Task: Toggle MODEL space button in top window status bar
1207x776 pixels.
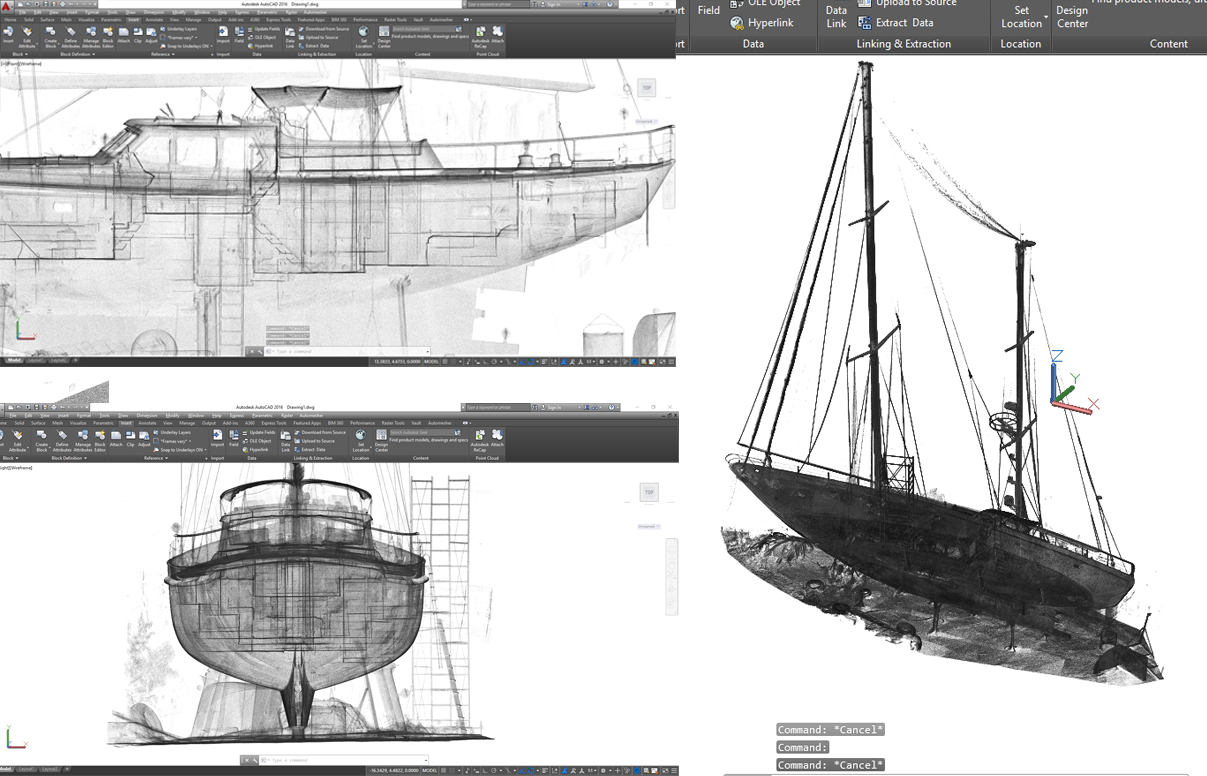Action: [x=430, y=361]
